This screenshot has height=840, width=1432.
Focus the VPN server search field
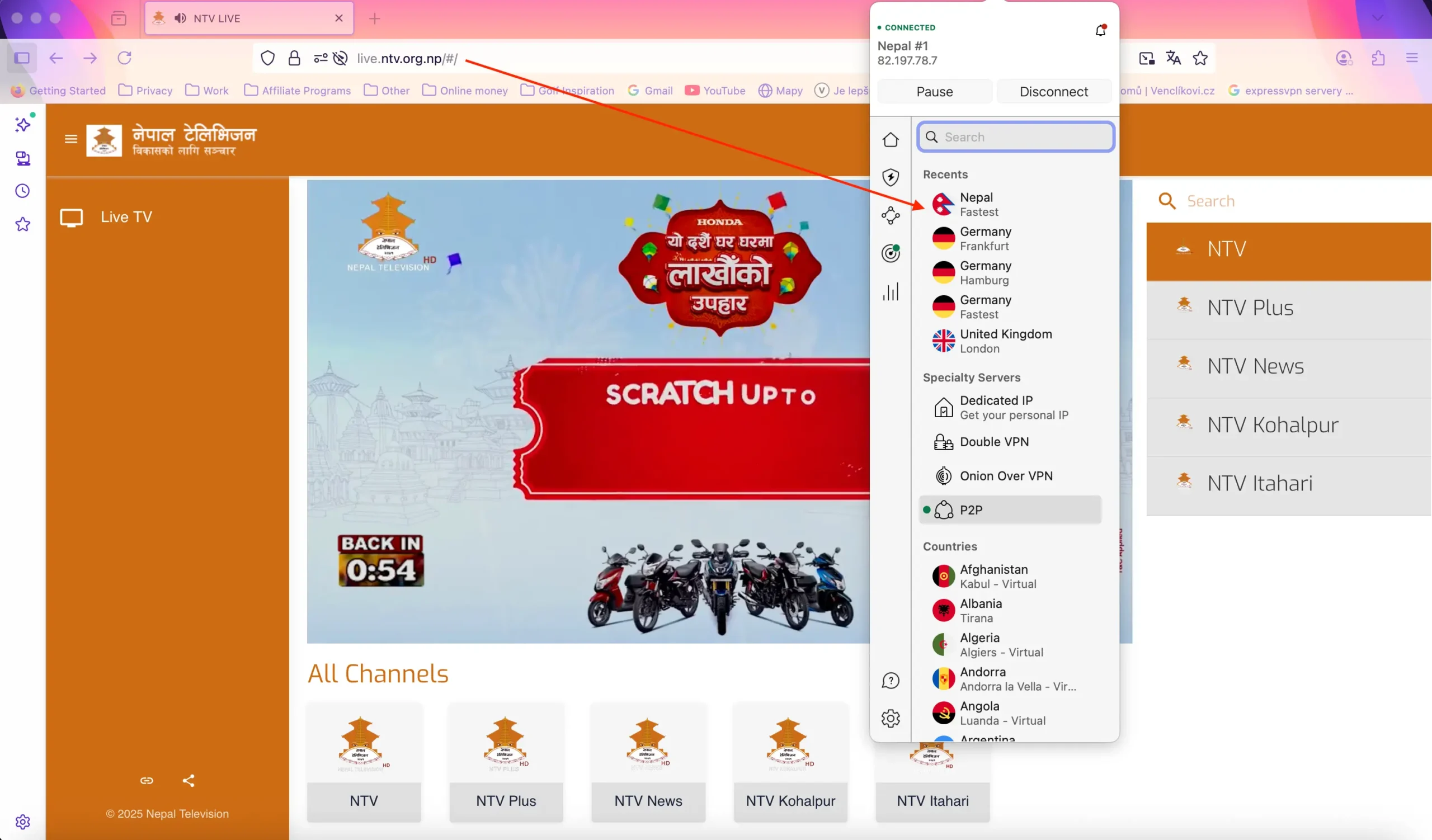pyautogui.click(x=1015, y=137)
